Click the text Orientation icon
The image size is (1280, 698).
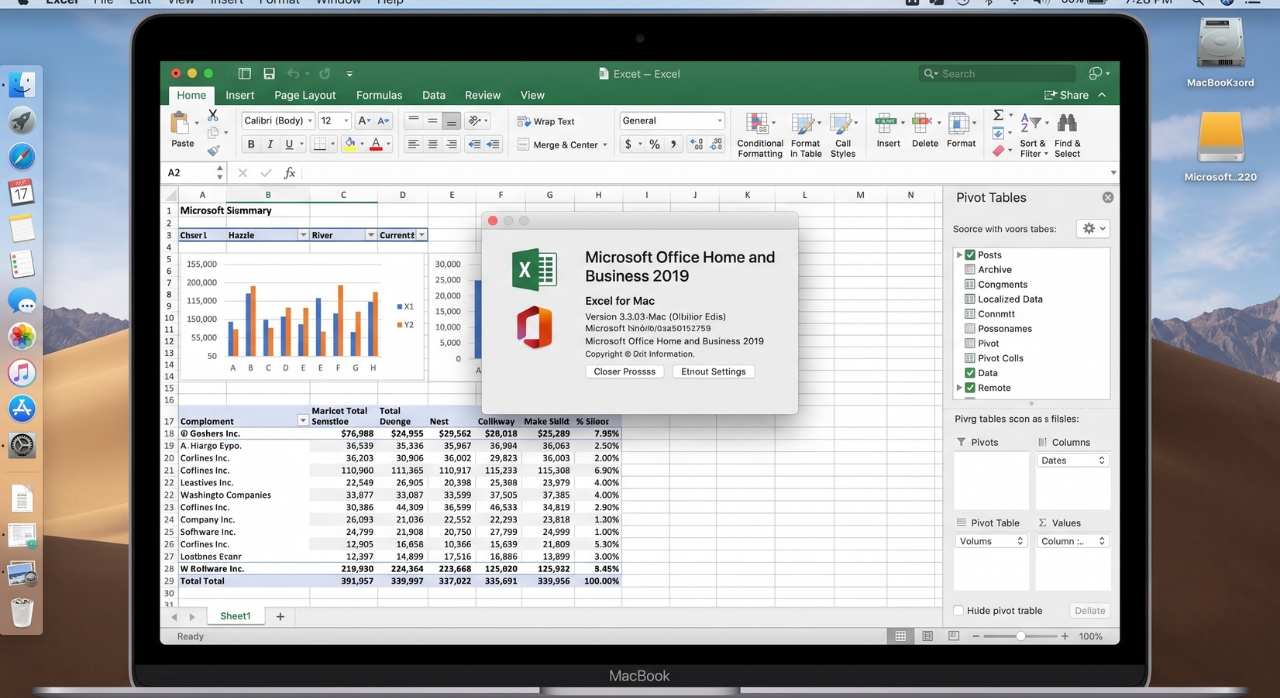tap(475, 121)
